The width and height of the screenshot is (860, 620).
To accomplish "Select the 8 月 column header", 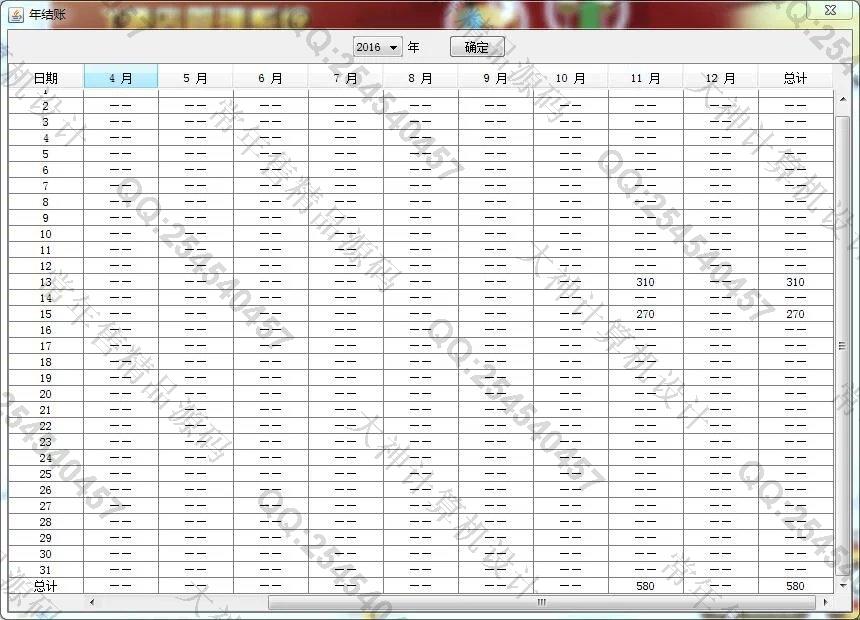I will pos(421,78).
